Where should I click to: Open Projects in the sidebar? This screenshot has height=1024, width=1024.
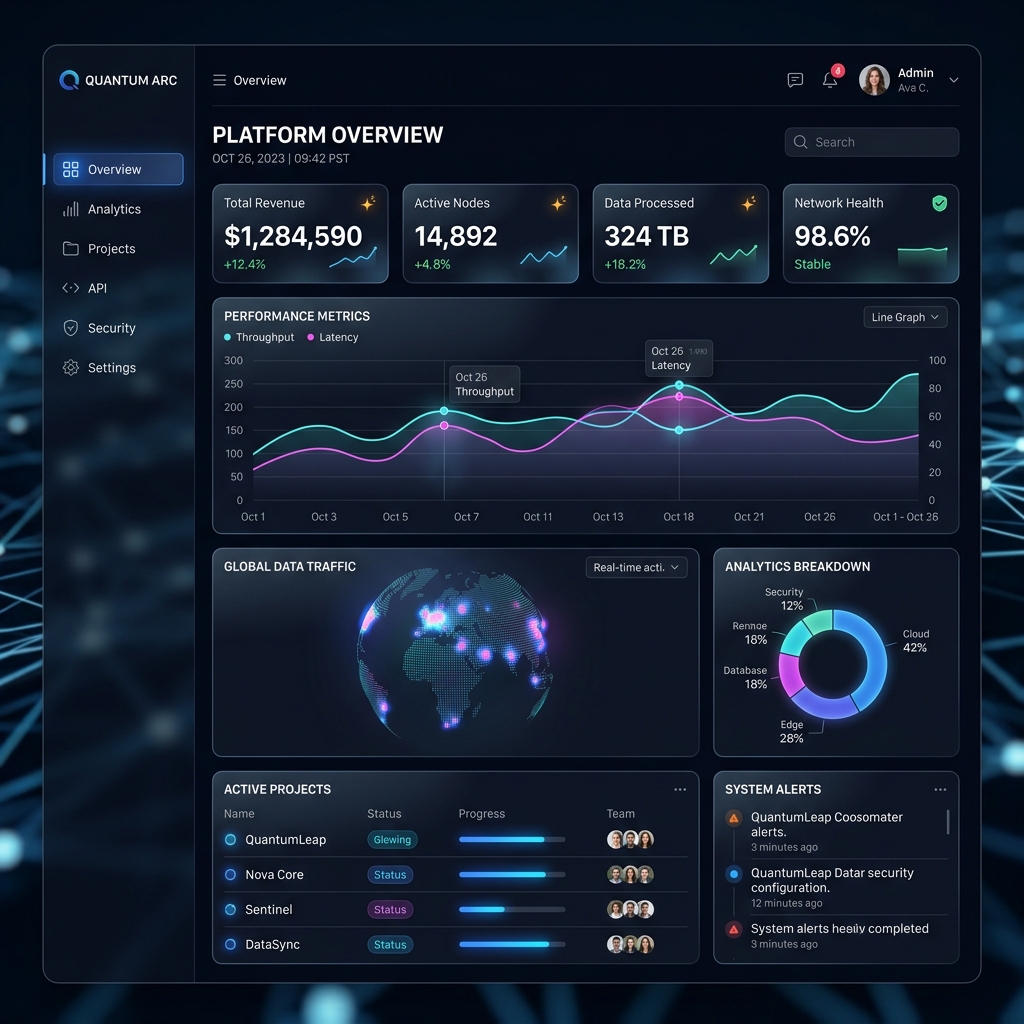(x=99, y=249)
